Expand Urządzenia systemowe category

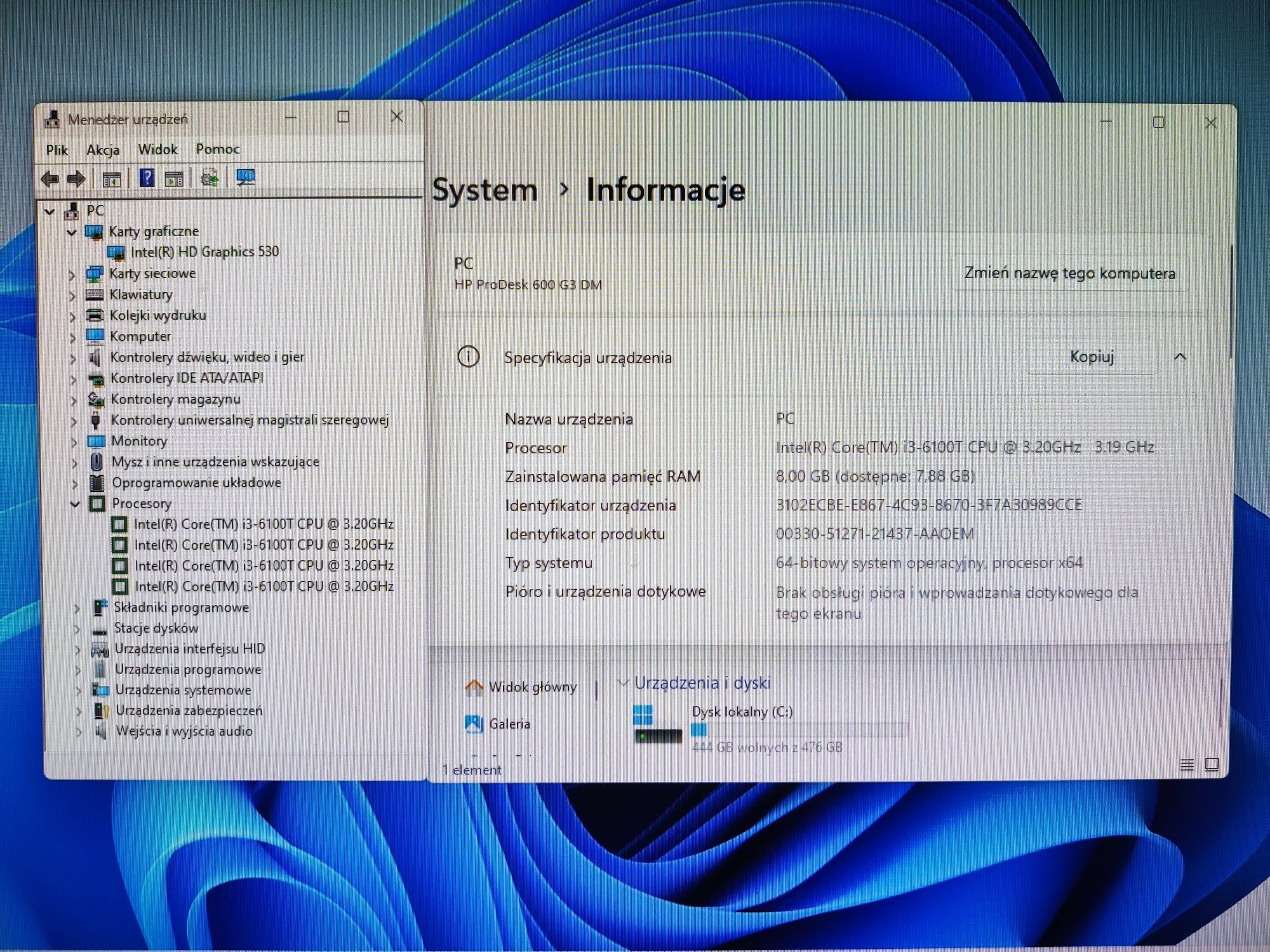click(x=78, y=691)
